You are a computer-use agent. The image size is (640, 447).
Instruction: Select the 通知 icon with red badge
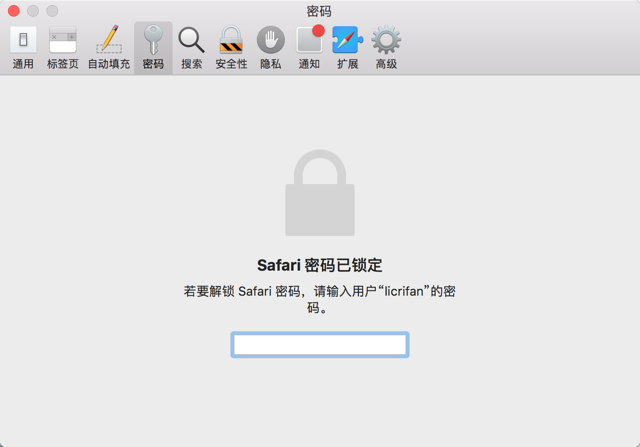click(x=310, y=39)
